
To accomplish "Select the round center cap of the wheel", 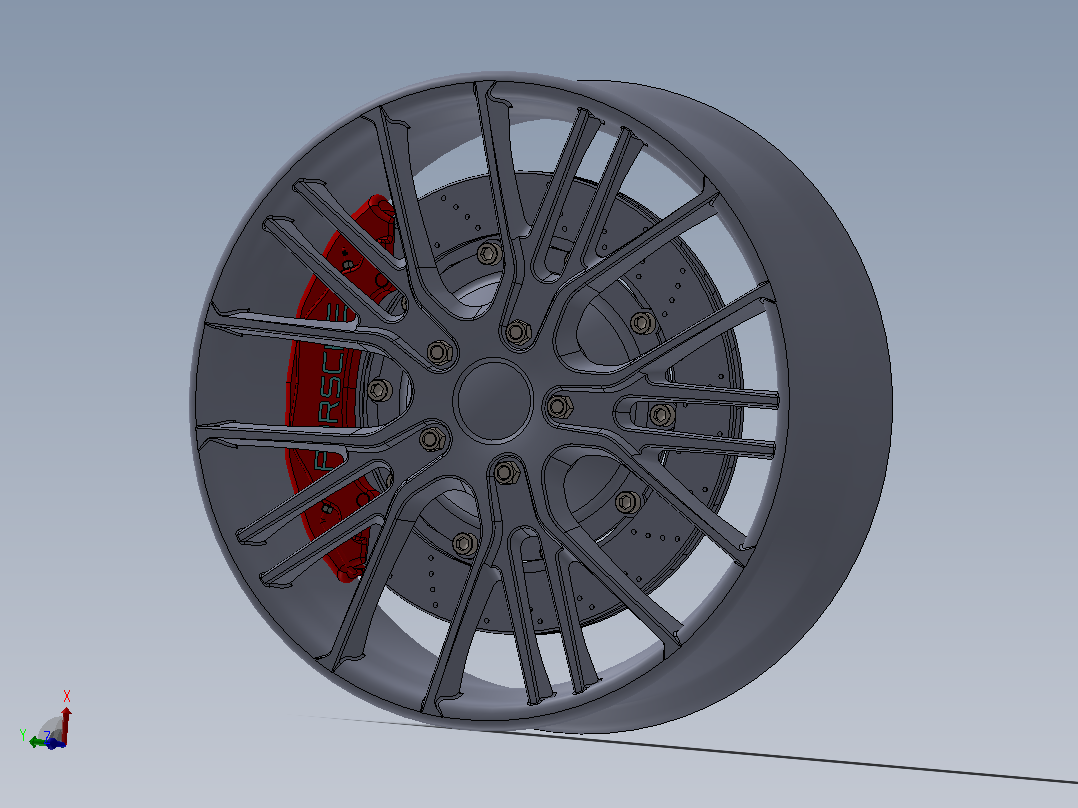I will [x=493, y=399].
